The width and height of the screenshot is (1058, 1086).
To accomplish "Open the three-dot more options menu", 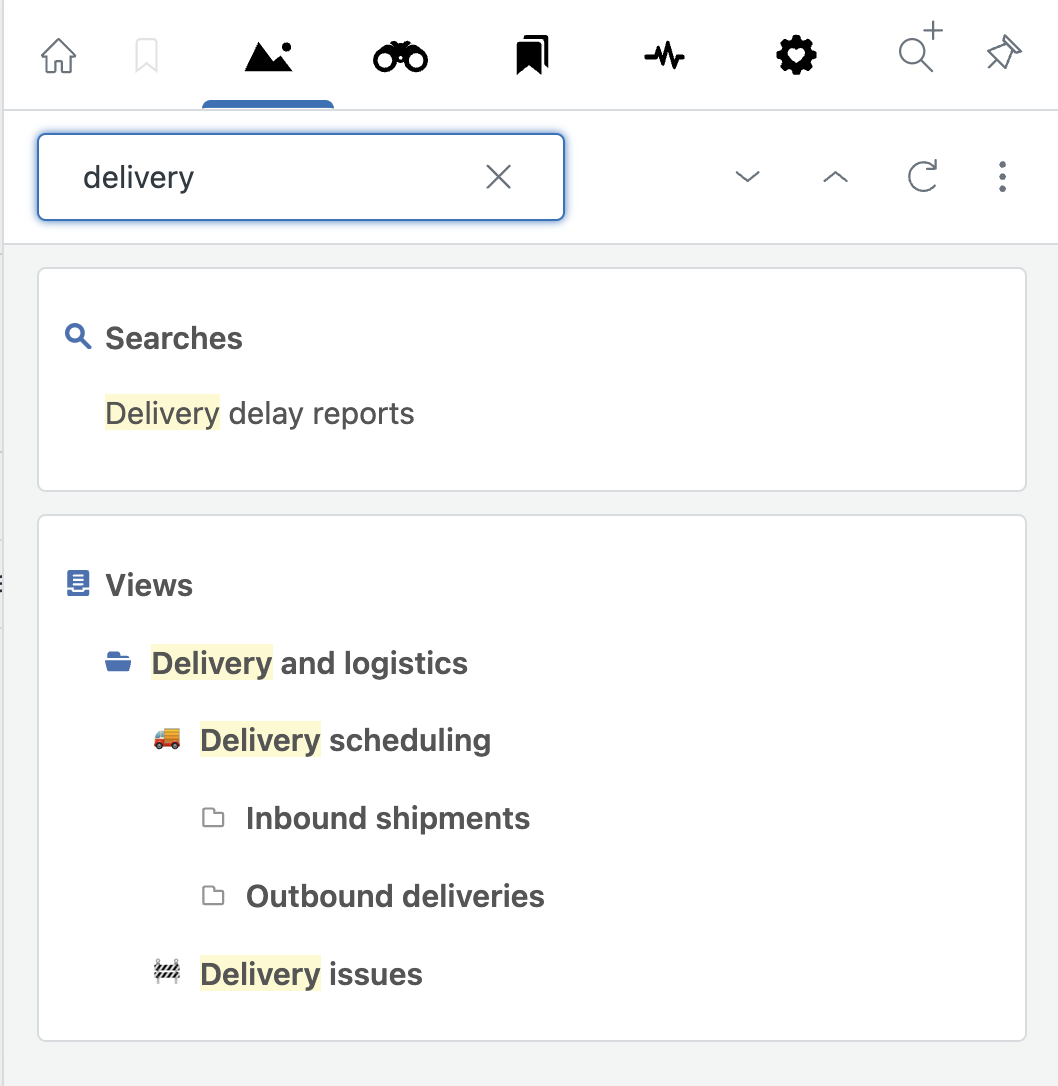I will point(1002,177).
